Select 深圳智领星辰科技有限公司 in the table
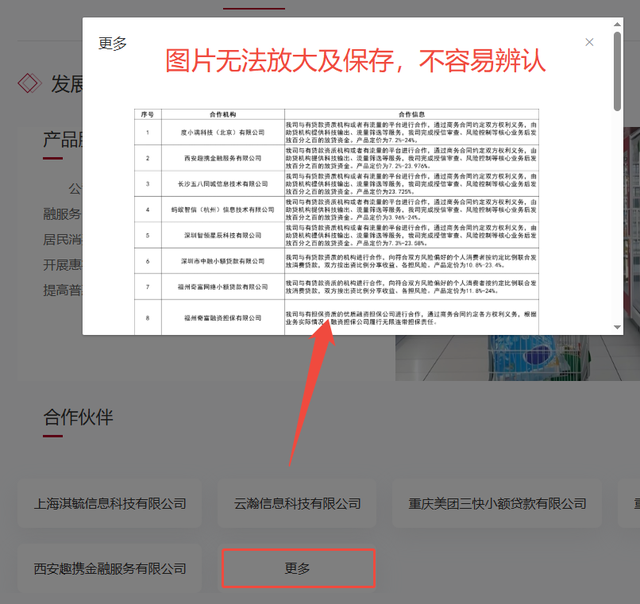640x604 pixels. pos(223,235)
